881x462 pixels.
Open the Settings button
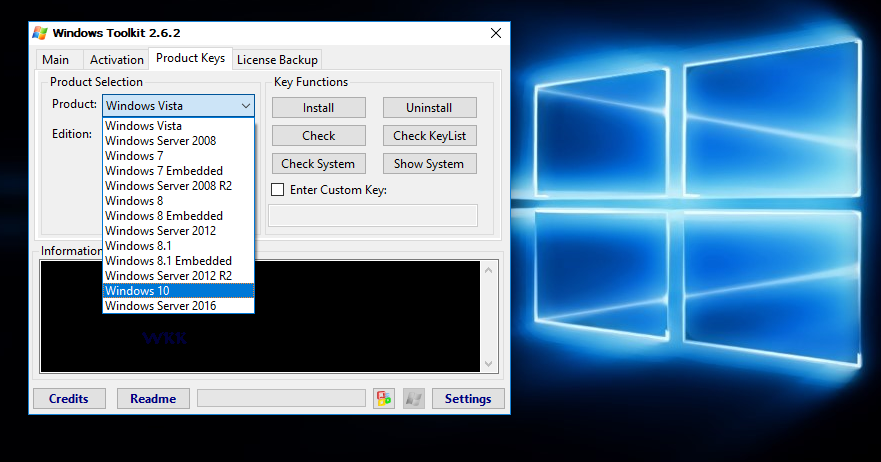(x=468, y=398)
